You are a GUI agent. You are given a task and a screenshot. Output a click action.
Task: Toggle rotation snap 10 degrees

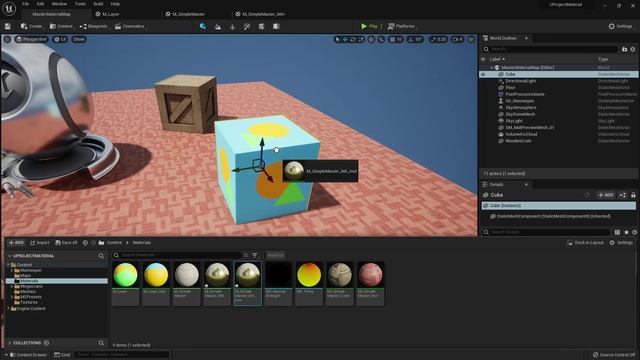click(x=415, y=40)
